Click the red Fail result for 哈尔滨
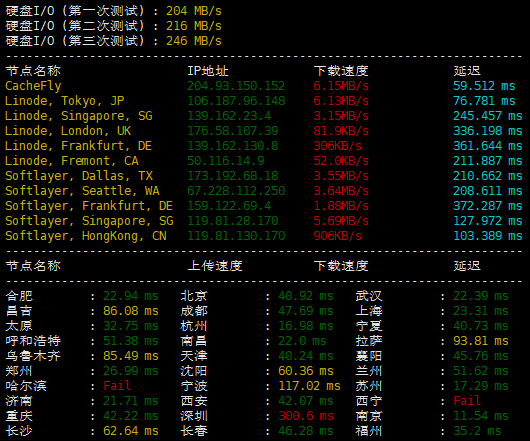 117,386
